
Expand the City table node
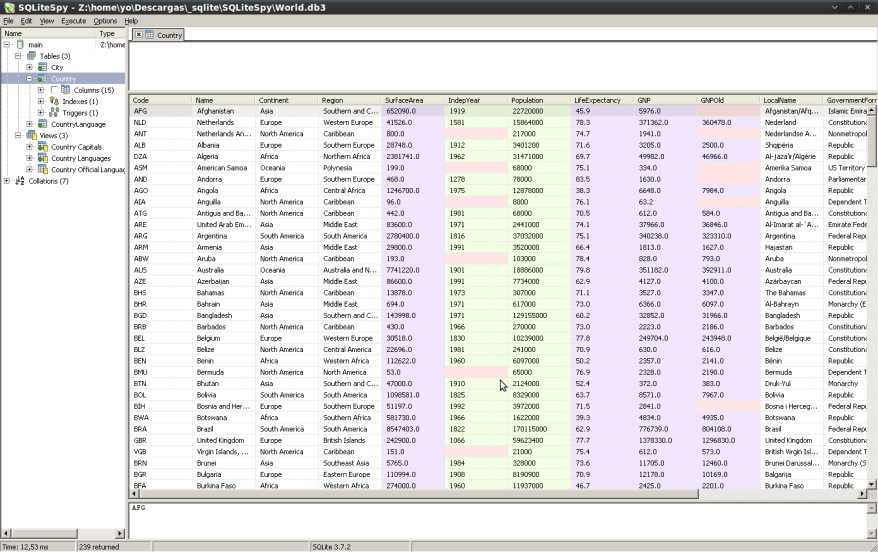point(29,67)
